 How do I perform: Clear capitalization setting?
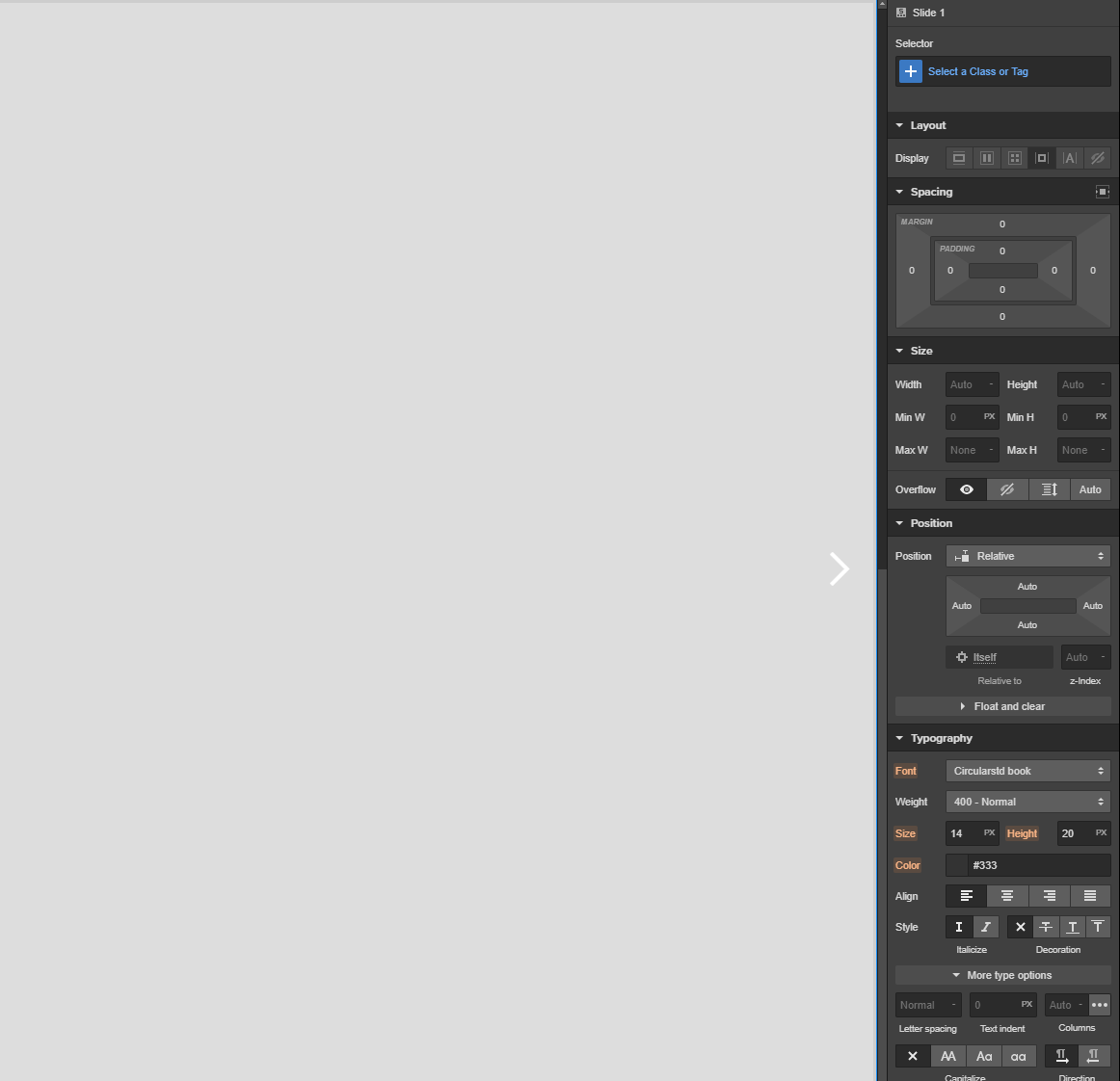tap(913, 1056)
